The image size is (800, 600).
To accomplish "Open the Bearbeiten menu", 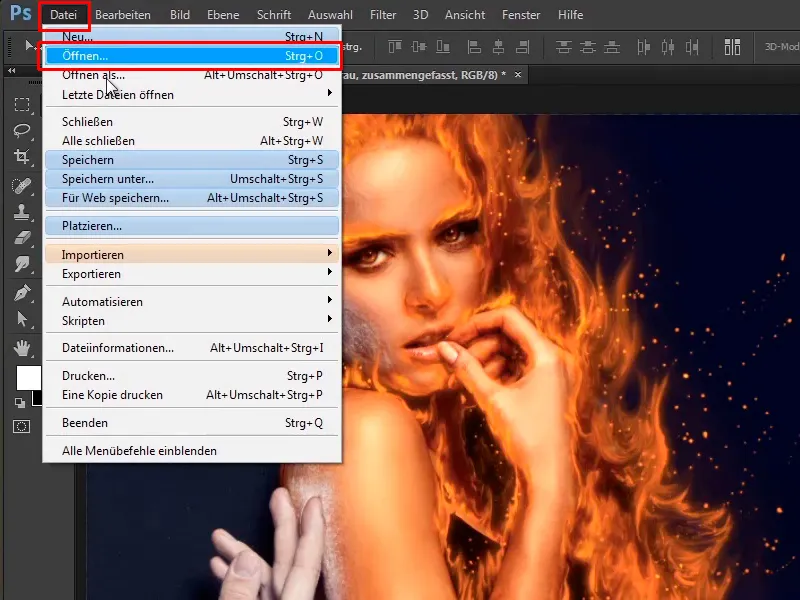I will click(x=123, y=15).
